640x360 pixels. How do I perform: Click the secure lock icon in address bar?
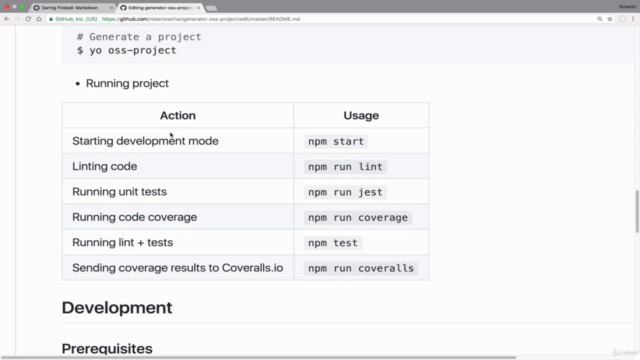click(x=51, y=19)
